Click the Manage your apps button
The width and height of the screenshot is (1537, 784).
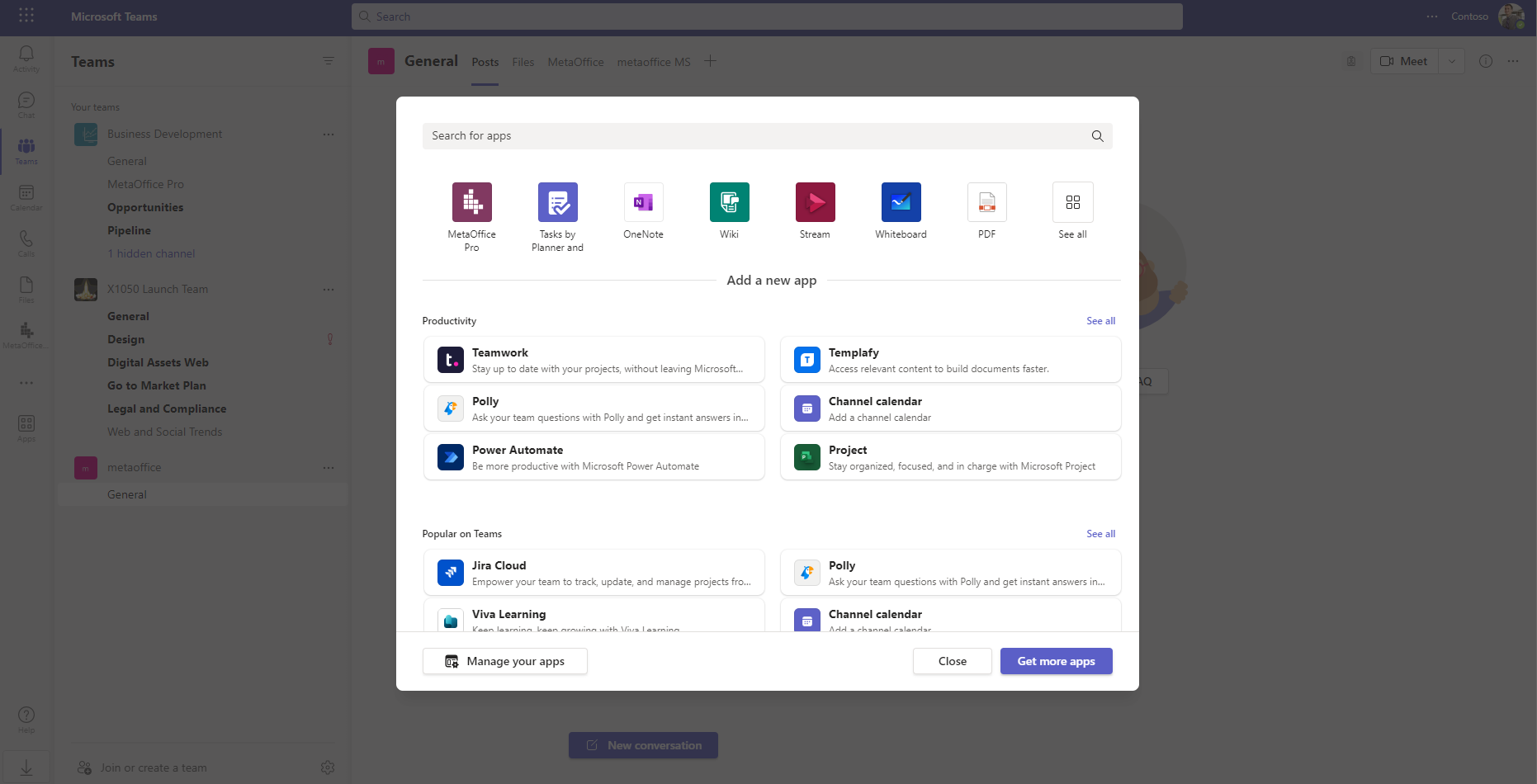pyautogui.click(x=505, y=661)
